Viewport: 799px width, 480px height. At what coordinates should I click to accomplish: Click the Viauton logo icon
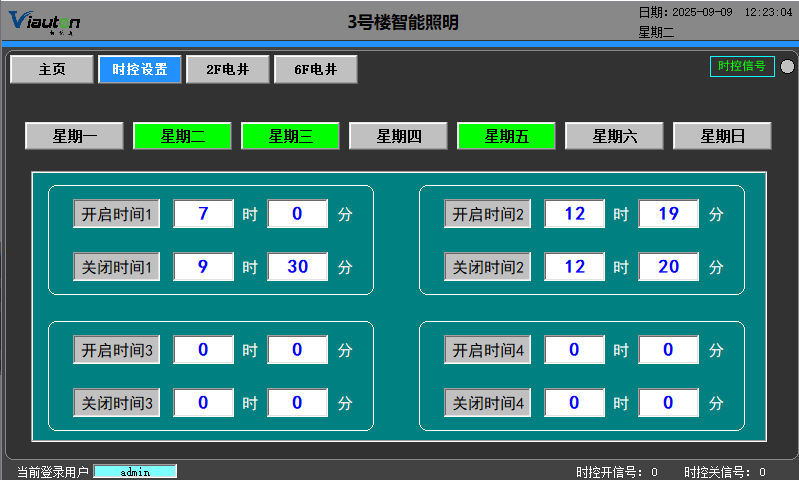(x=45, y=21)
